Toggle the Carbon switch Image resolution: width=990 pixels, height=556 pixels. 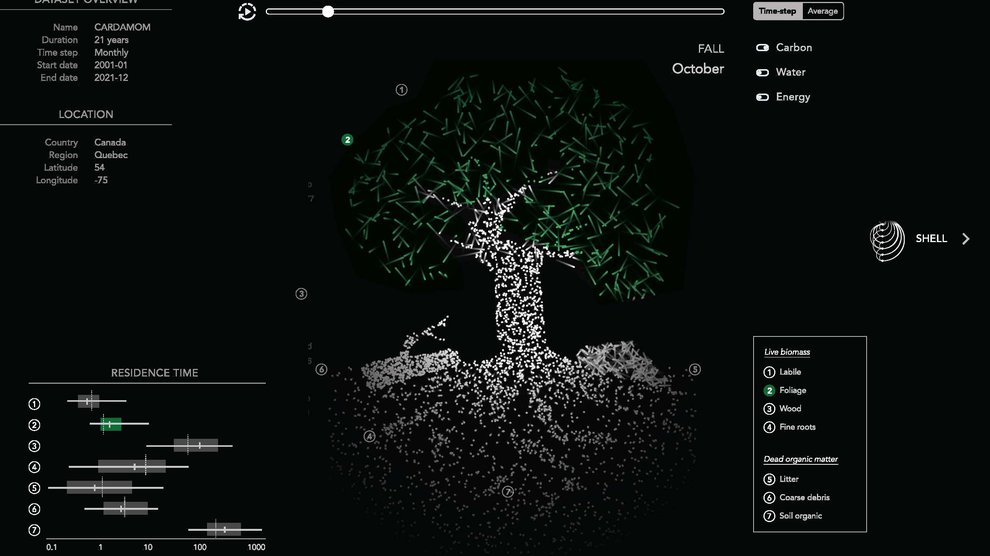[x=763, y=48]
